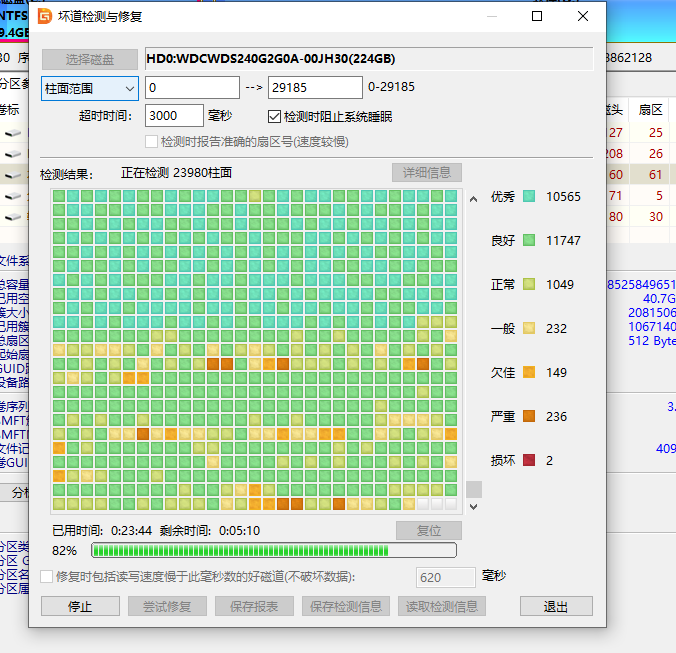Click the 读取检测信息 button
676x653 pixels.
coord(442,606)
